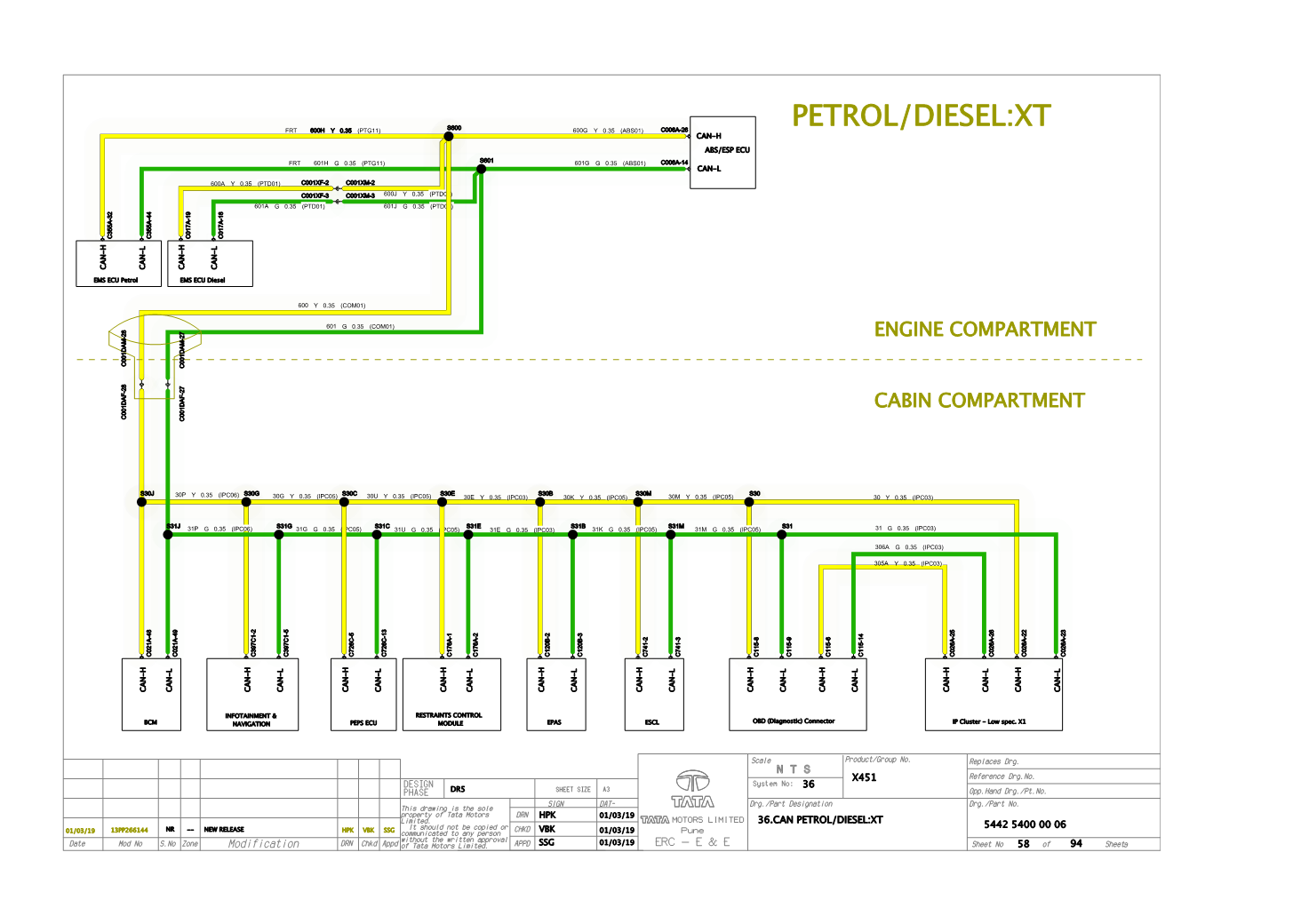Click the S31G splice label
The width and height of the screenshot is (1309, 924).
point(284,526)
